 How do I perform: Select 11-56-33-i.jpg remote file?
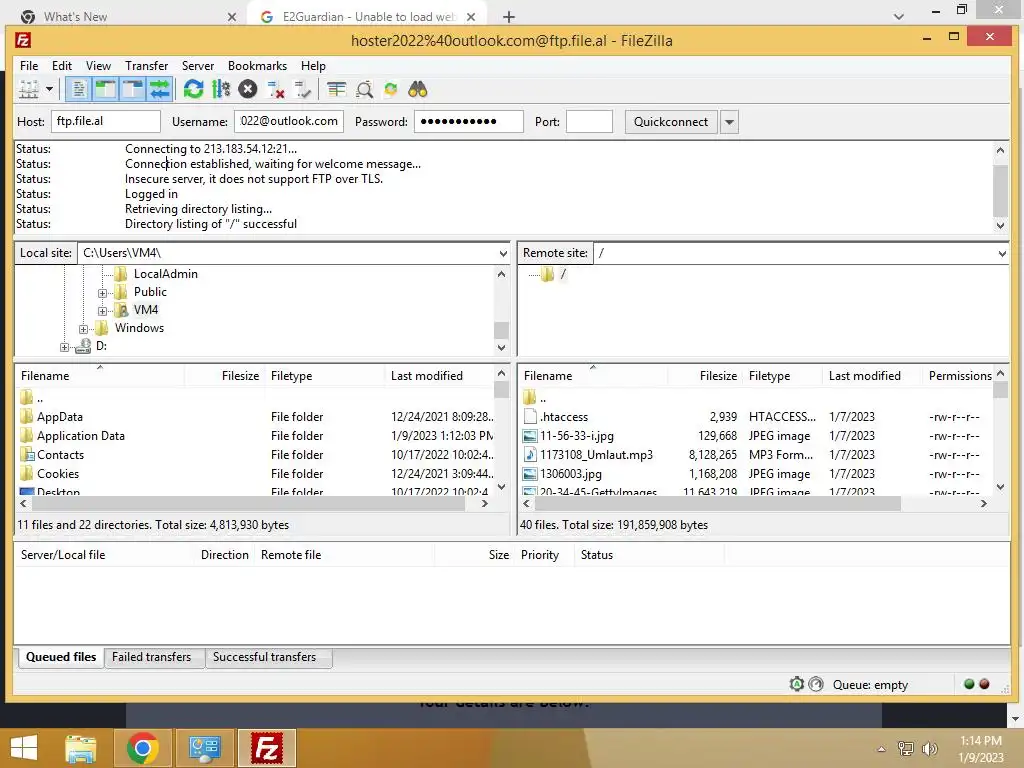(758, 436)
